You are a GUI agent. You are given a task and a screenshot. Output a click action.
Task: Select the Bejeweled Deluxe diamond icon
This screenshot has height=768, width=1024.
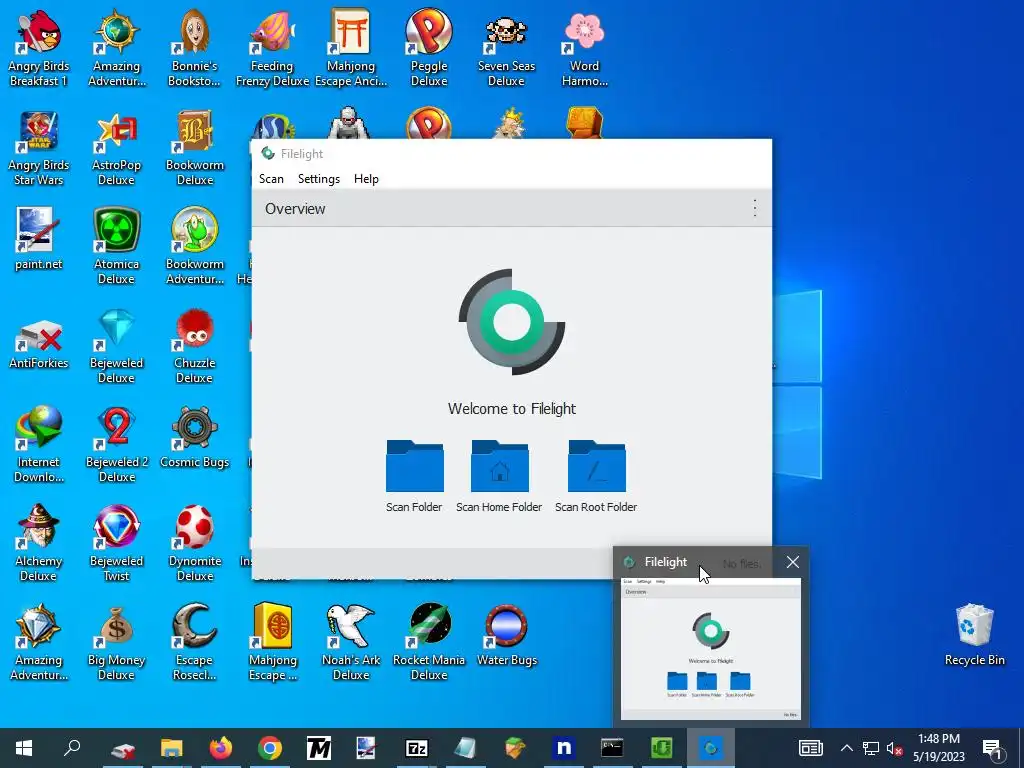click(x=116, y=346)
